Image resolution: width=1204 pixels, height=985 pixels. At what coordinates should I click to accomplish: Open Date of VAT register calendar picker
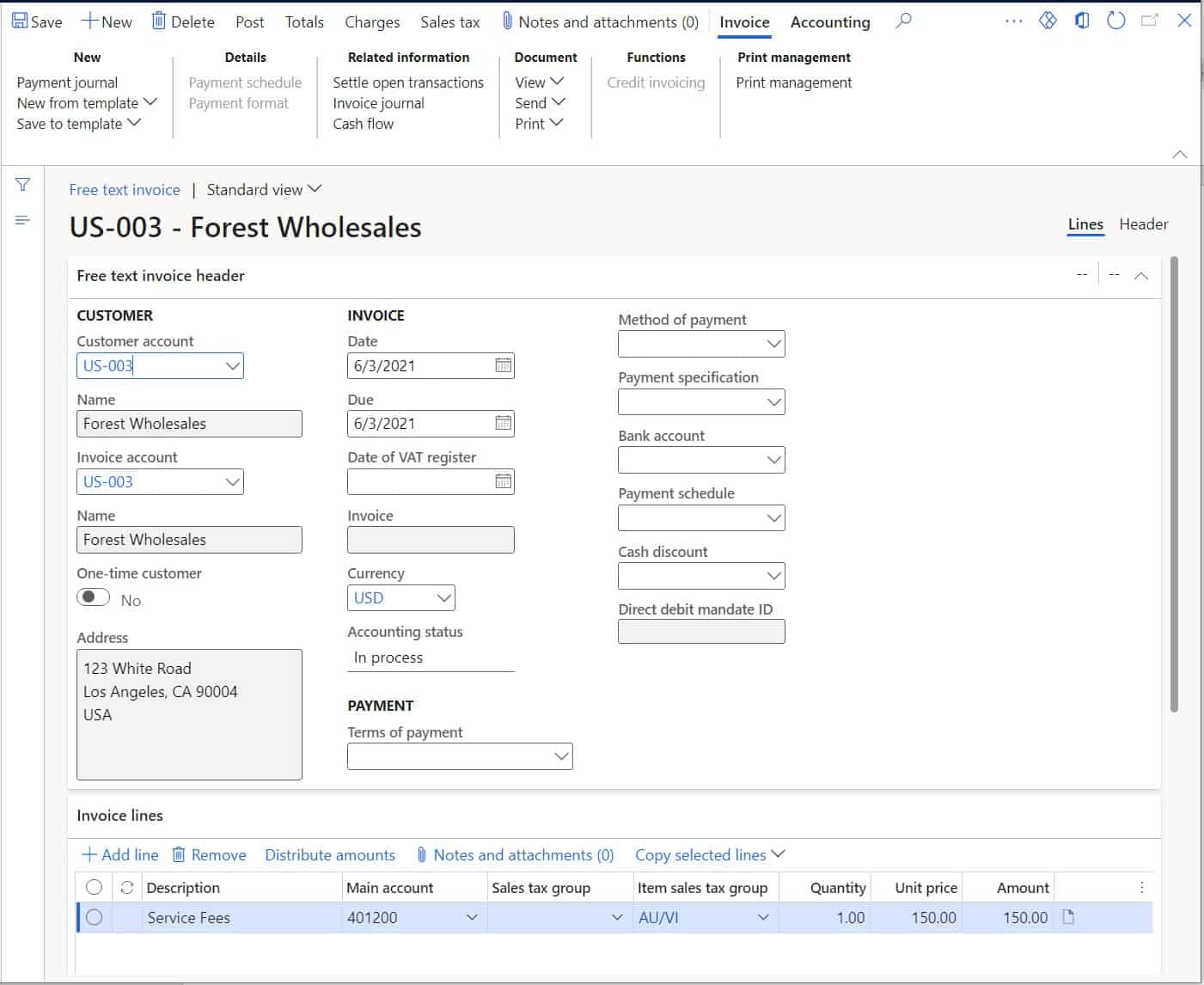[504, 481]
